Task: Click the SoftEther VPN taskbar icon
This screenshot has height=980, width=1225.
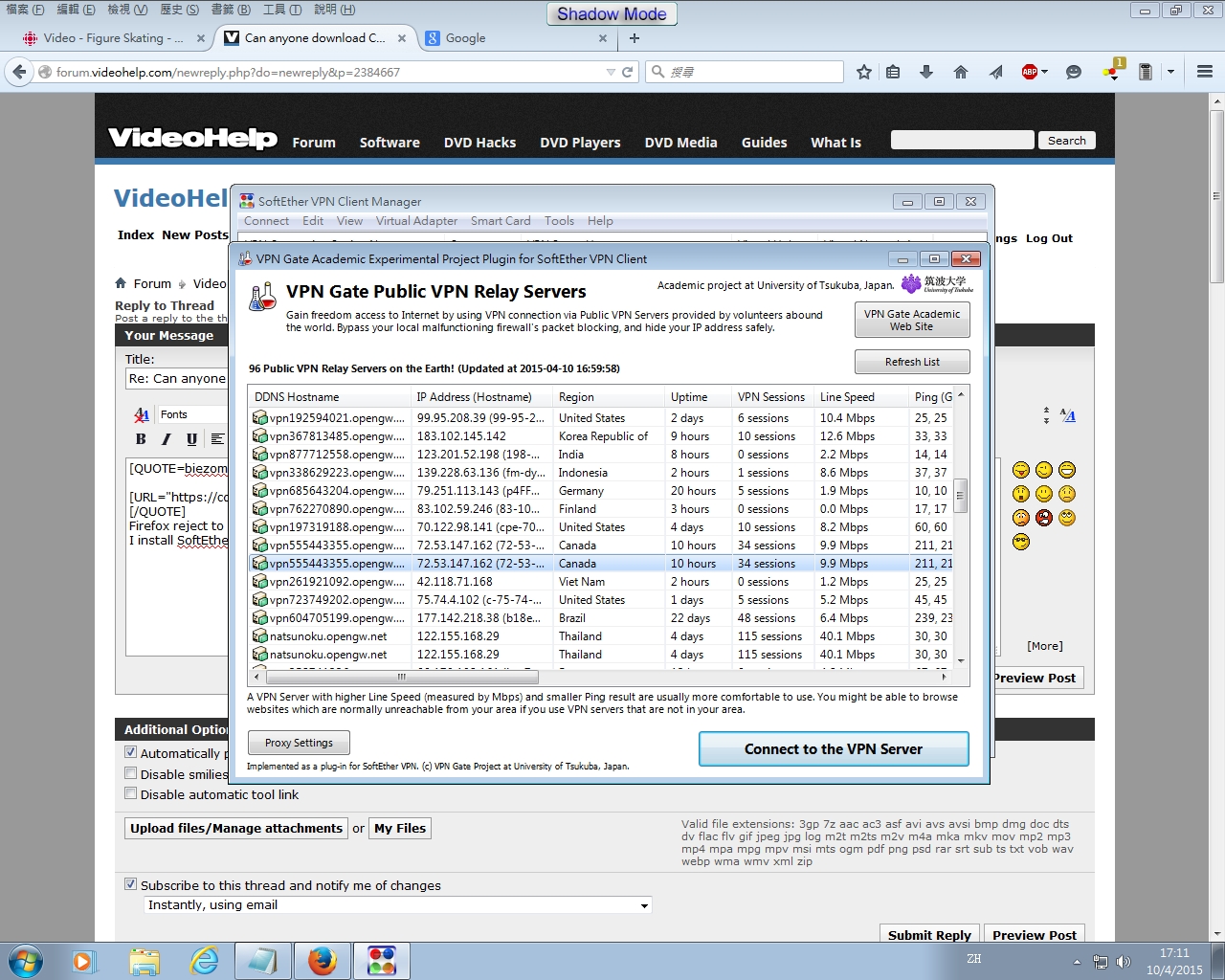Action: (x=382, y=960)
